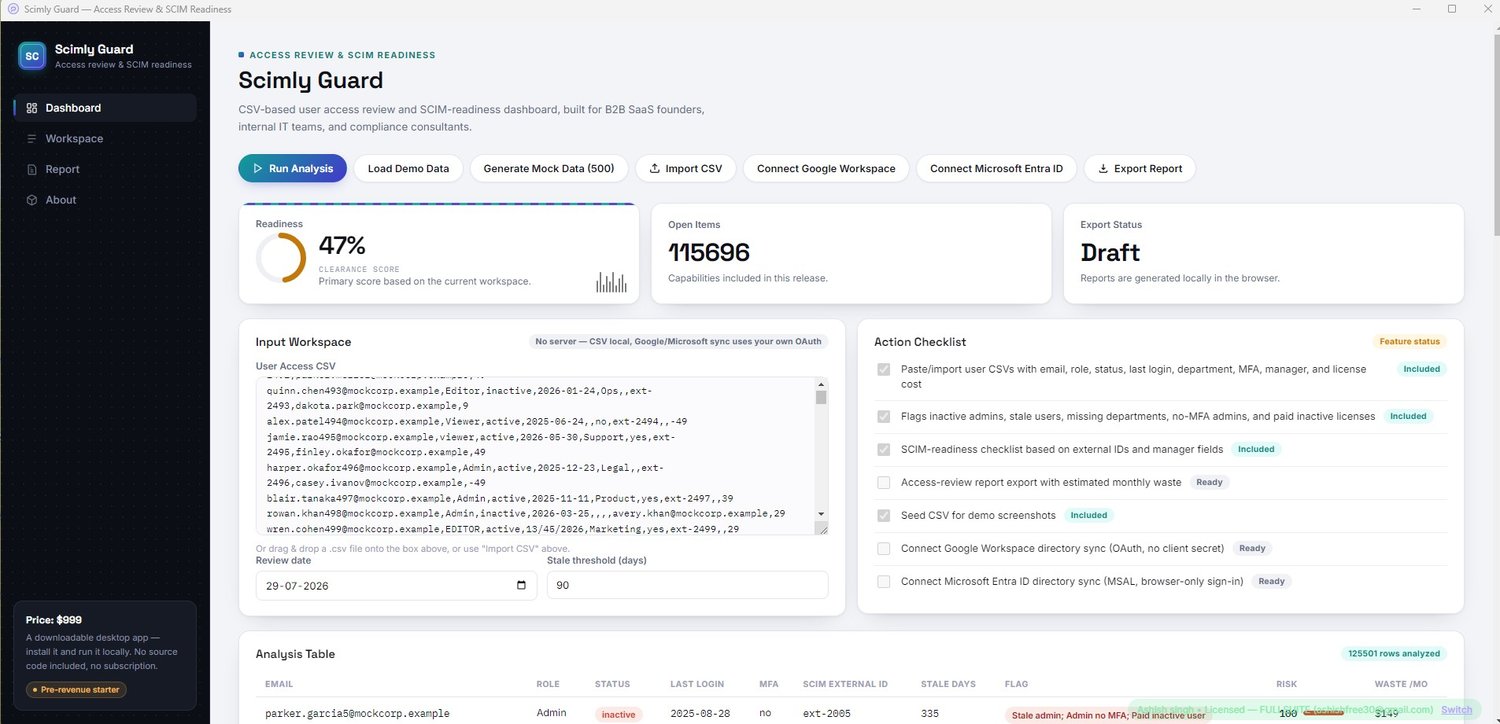The height and width of the screenshot is (724, 1500).
Task: Check the Connect Google Workspace directory sync checkbox
Action: (884, 548)
